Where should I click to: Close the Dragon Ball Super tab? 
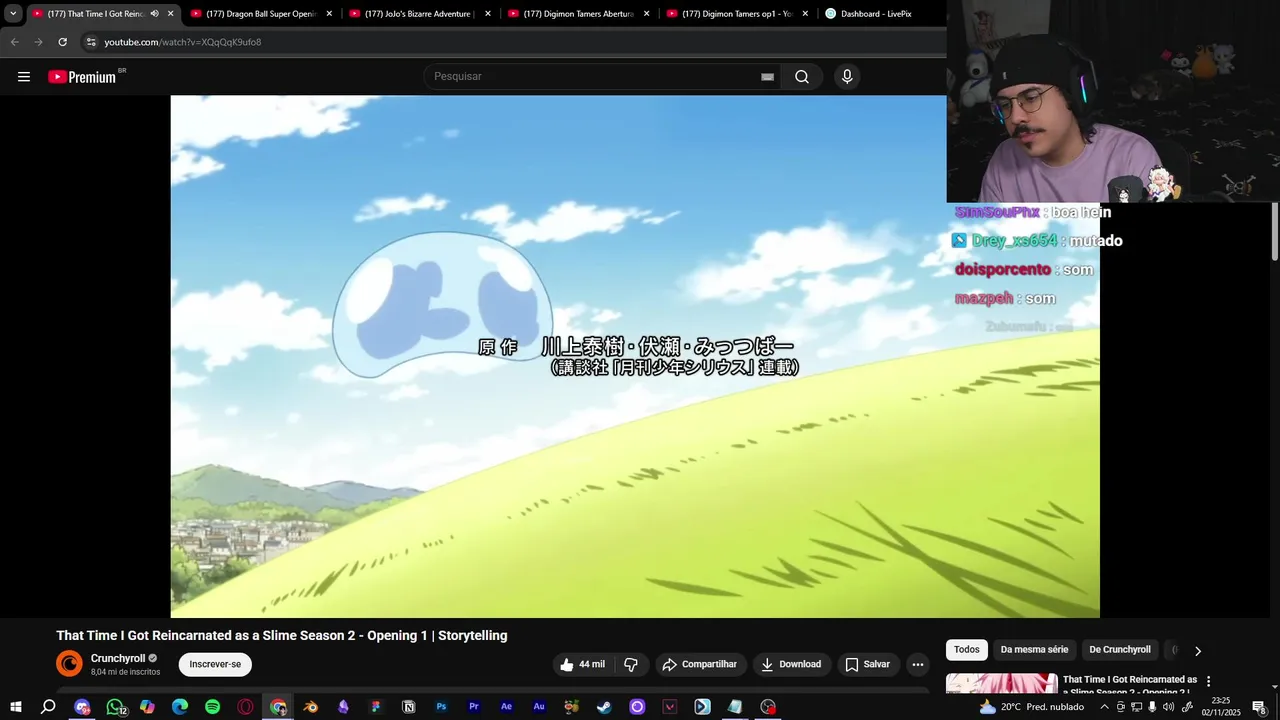tap(329, 14)
